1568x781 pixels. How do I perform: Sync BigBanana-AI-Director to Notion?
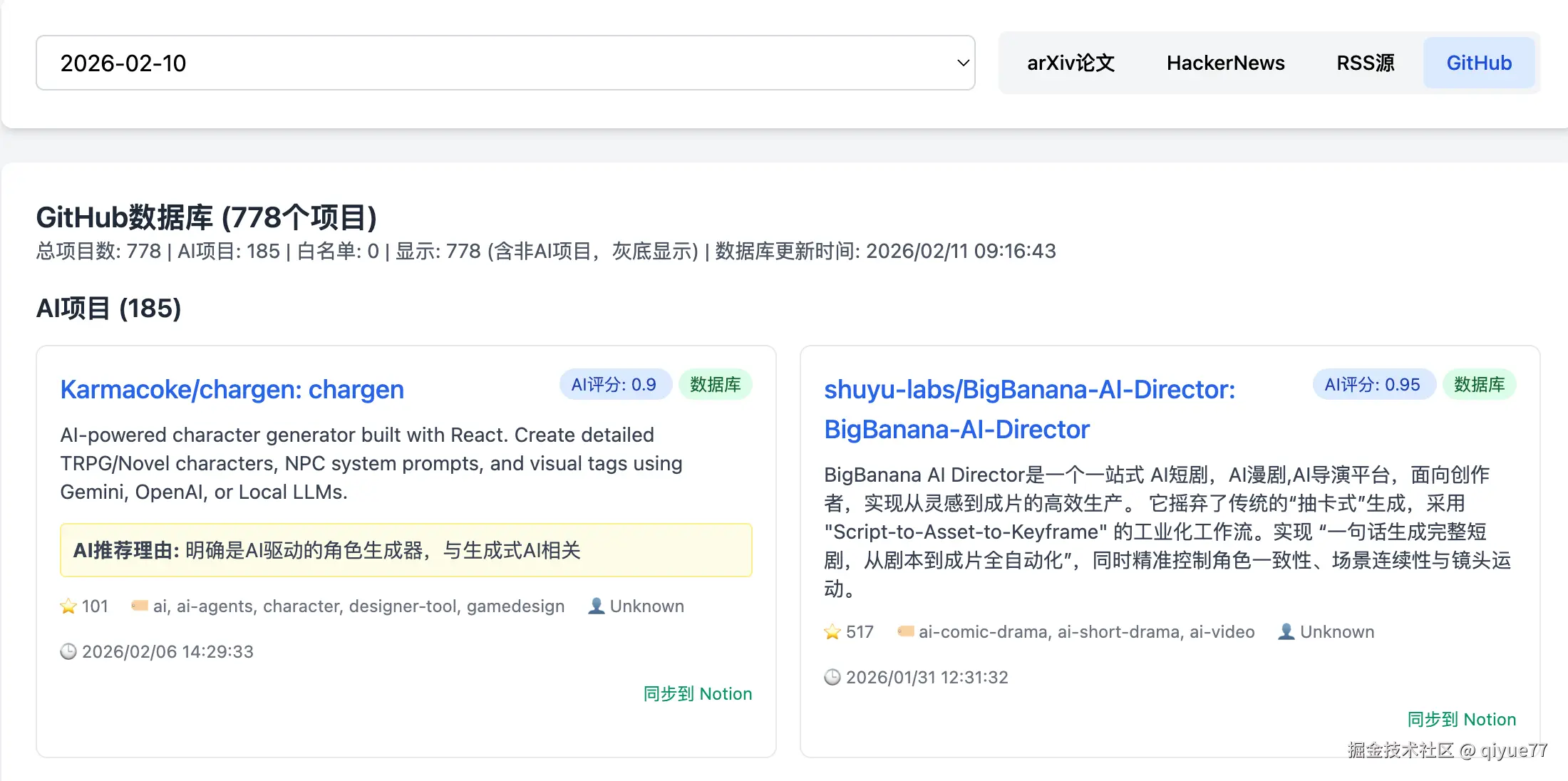[x=1461, y=719]
